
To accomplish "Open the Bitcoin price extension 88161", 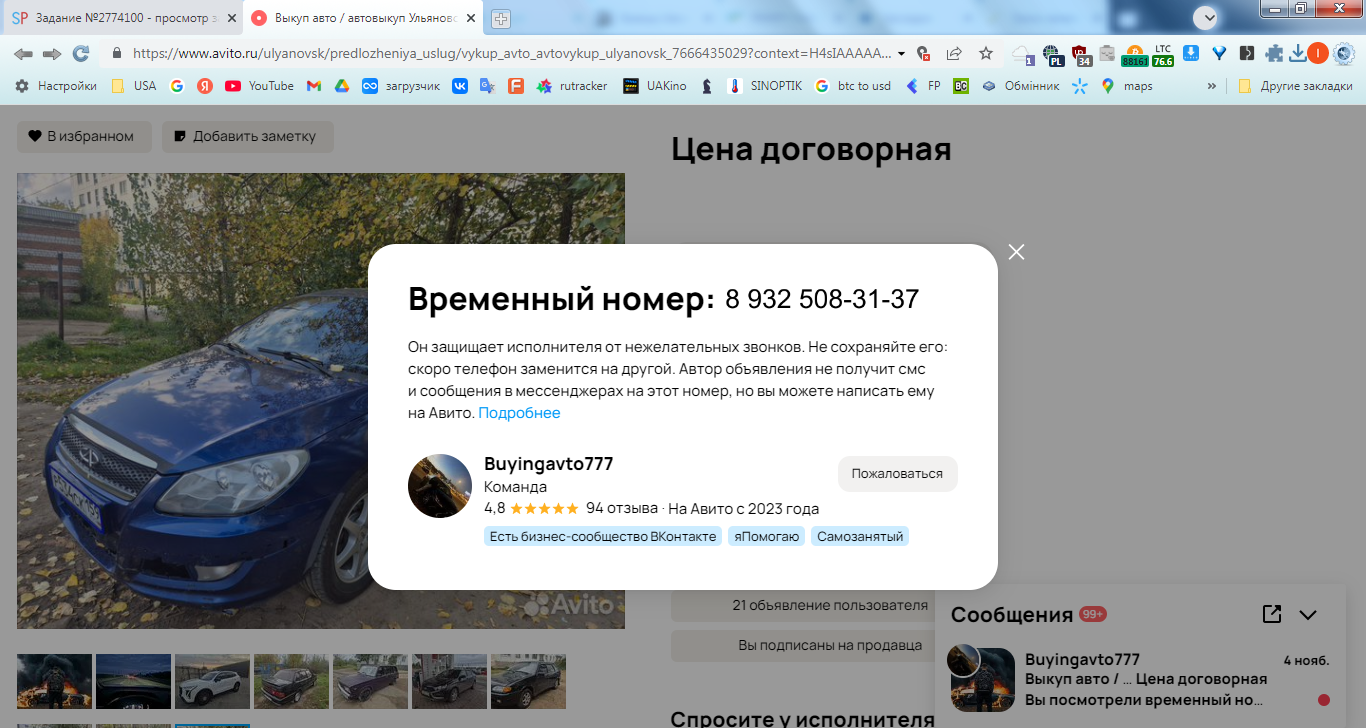I will tap(1134, 55).
